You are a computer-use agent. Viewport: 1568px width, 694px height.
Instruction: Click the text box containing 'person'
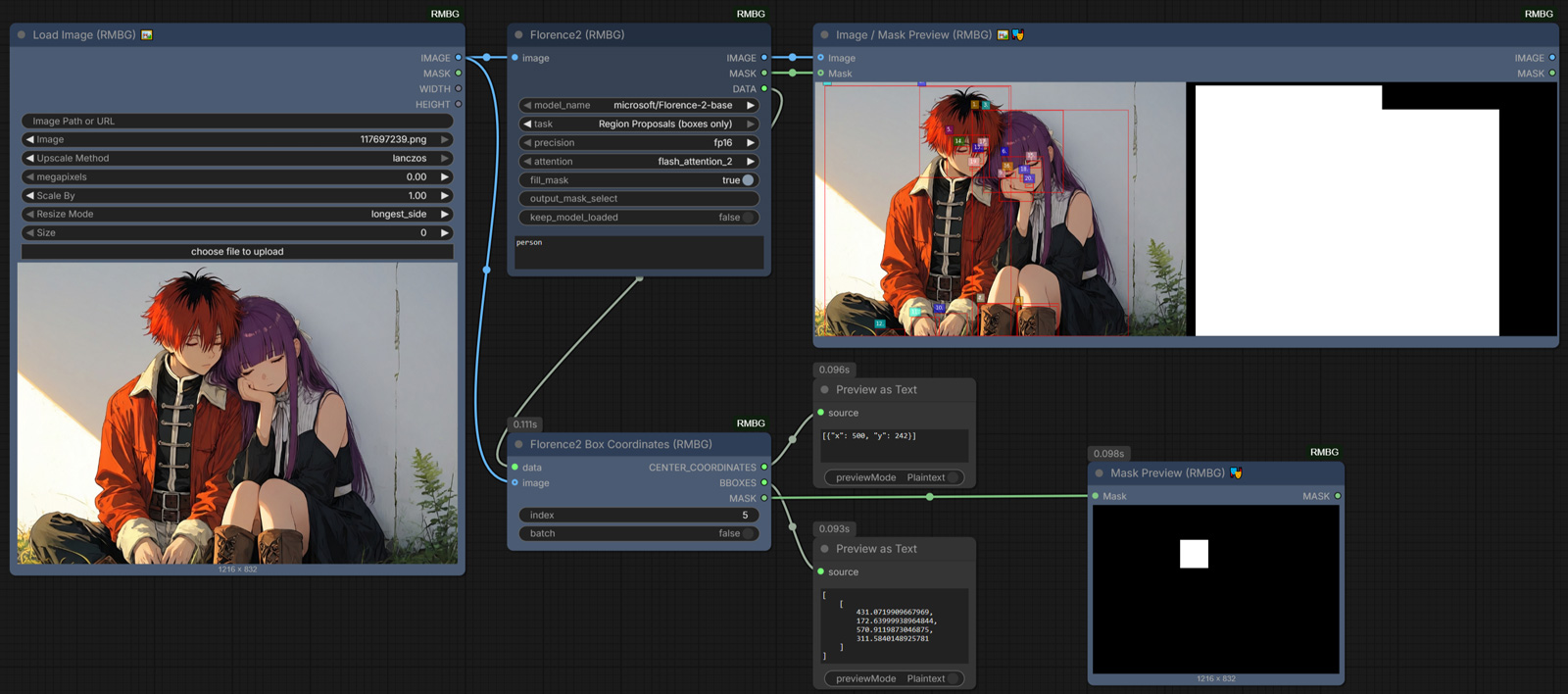tap(639, 252)
